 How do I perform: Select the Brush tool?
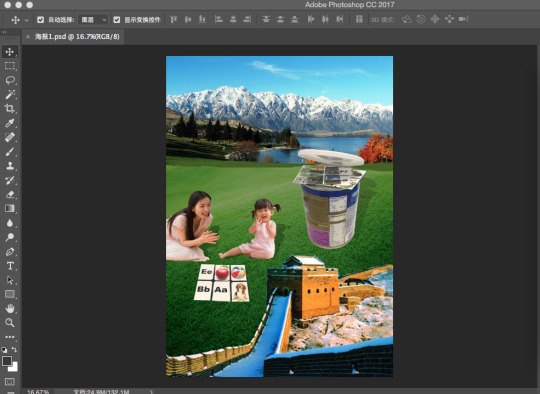pyautogui.click(x=10, y=152)
